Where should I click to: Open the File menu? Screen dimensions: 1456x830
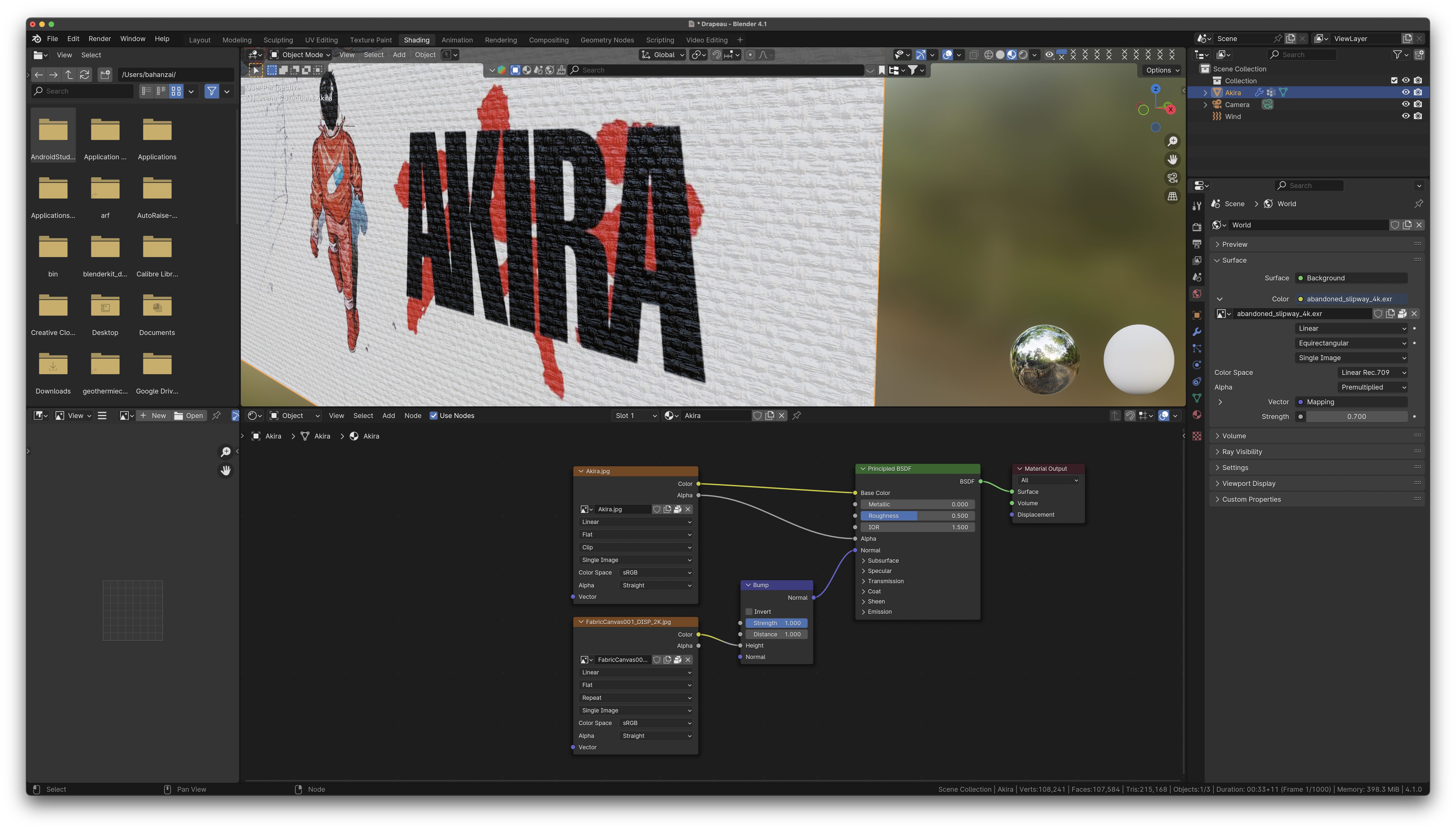(x=52, y=39)
